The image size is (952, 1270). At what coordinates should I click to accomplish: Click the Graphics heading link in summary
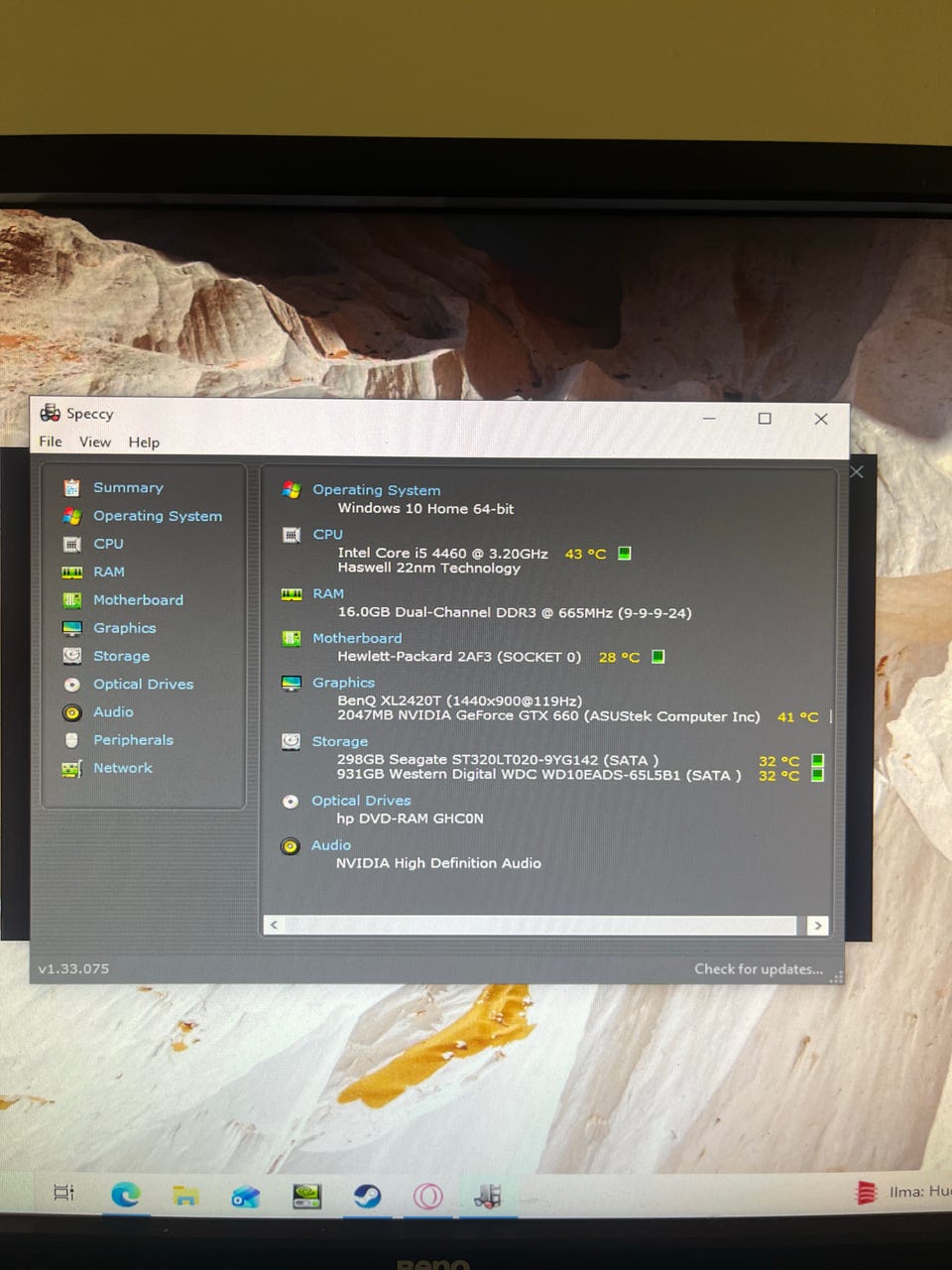point(343,683)
